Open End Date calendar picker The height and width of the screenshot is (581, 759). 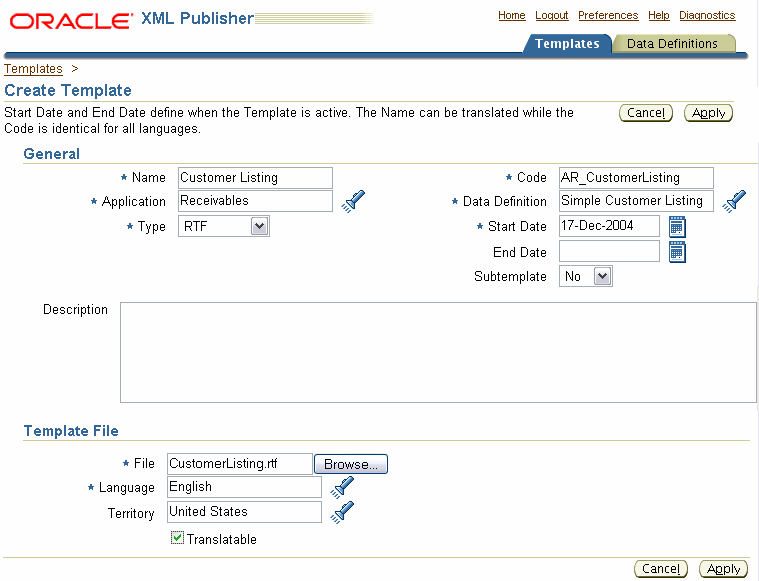(677, 252)
